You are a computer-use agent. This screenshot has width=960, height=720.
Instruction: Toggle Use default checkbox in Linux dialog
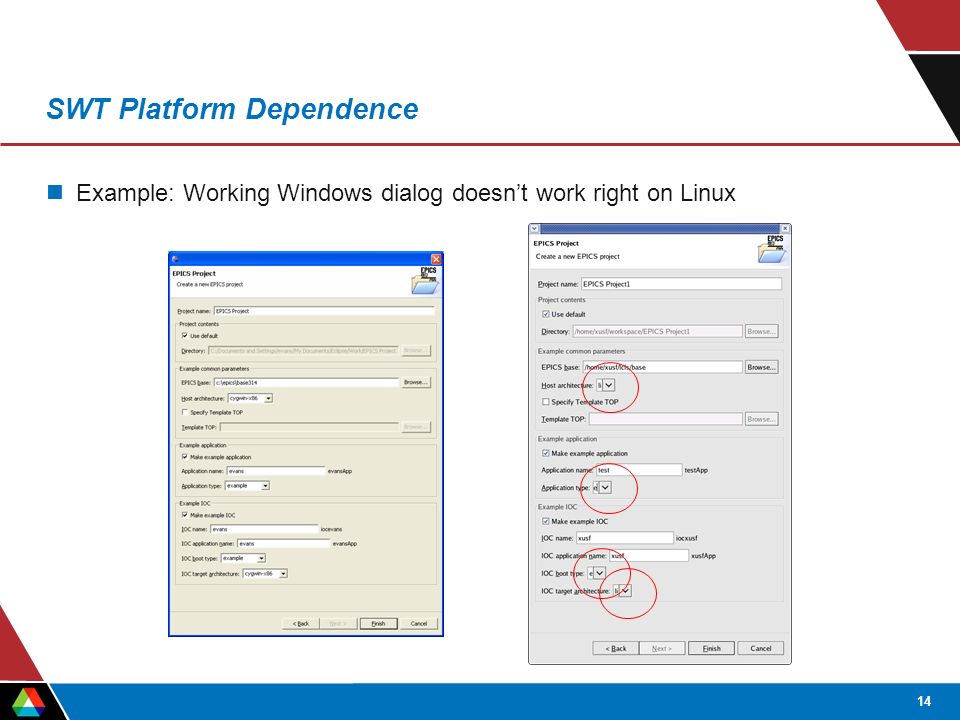pyautogui.click(x=546, y=314)
